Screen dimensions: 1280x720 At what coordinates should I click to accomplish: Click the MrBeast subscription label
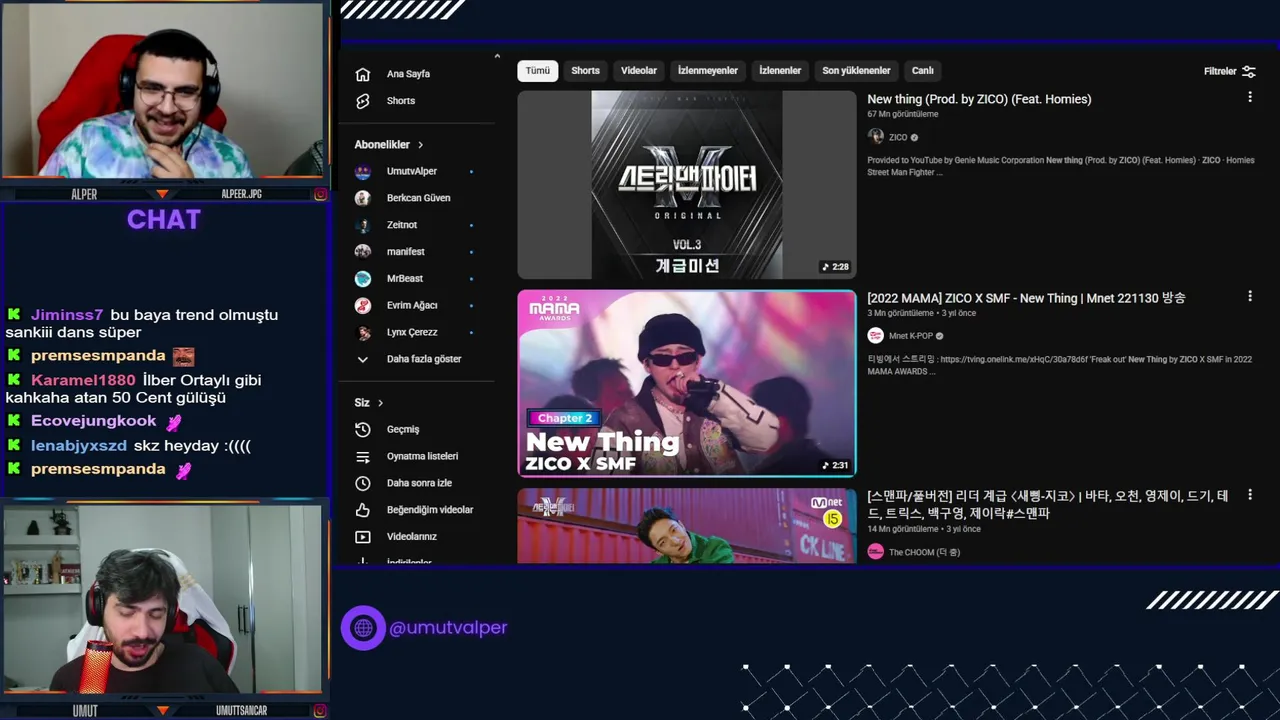[405, 278]
